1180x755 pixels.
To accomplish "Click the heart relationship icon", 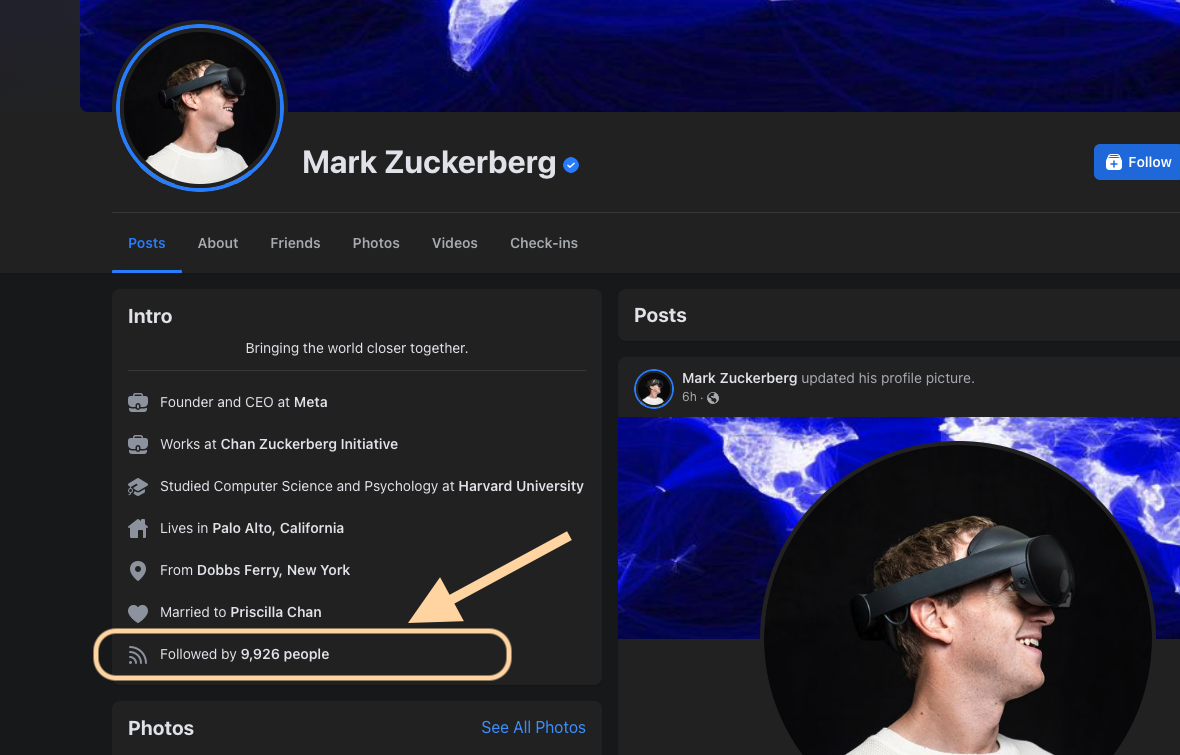I will click(138, 613).
